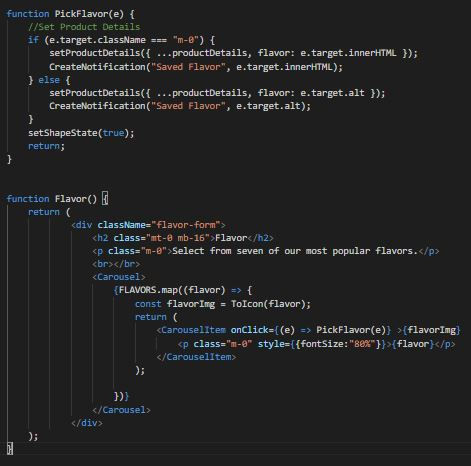Click the closing "</div>" tag

(87, 423)
